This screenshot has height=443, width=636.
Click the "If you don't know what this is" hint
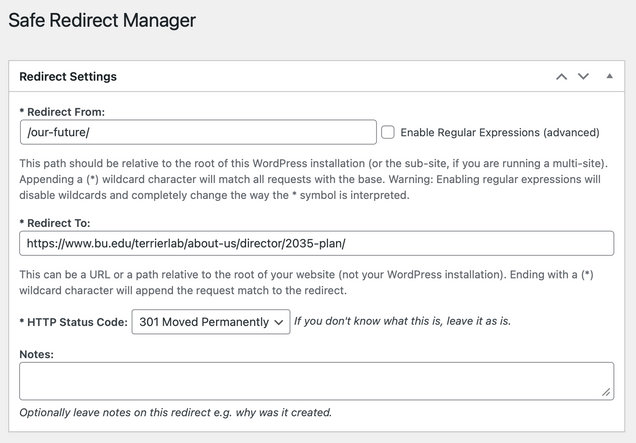[402, 321]
